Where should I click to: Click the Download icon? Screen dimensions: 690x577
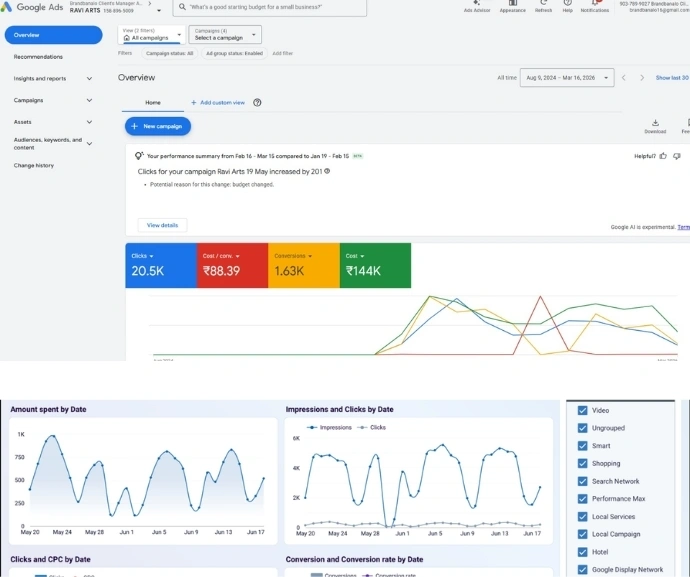[x=655, y=124]
